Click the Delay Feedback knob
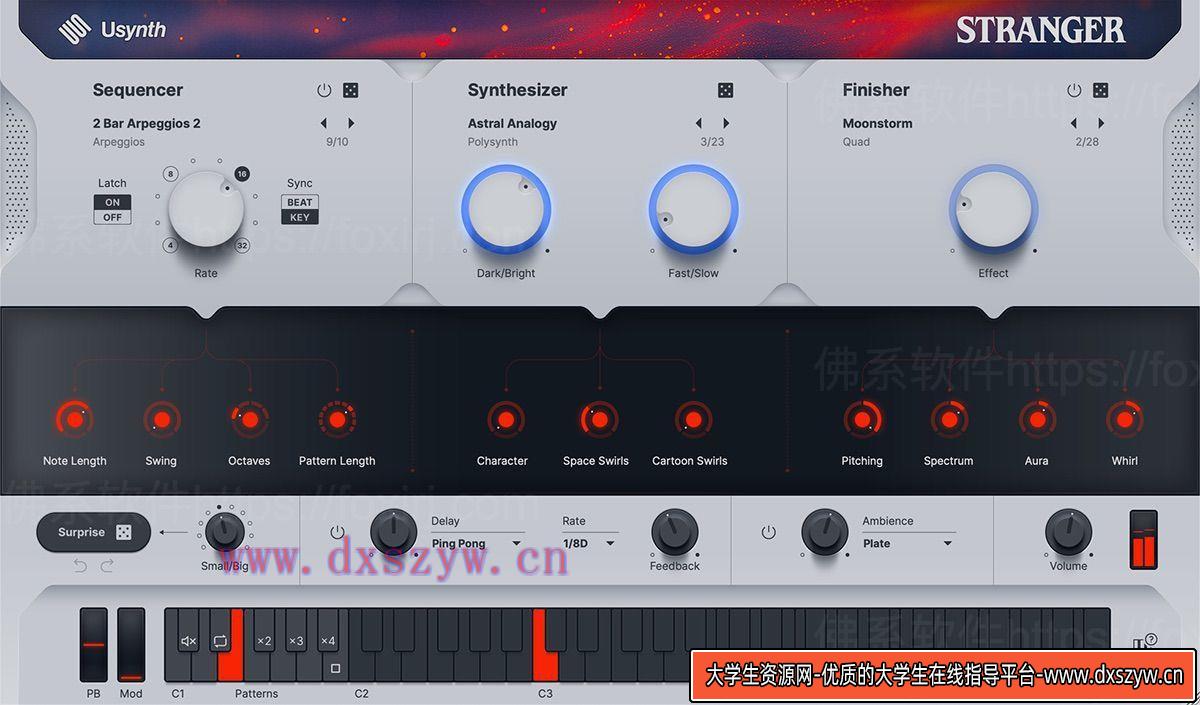The height and width of the screenshot is (705, 1200). [x=675, y=533]
